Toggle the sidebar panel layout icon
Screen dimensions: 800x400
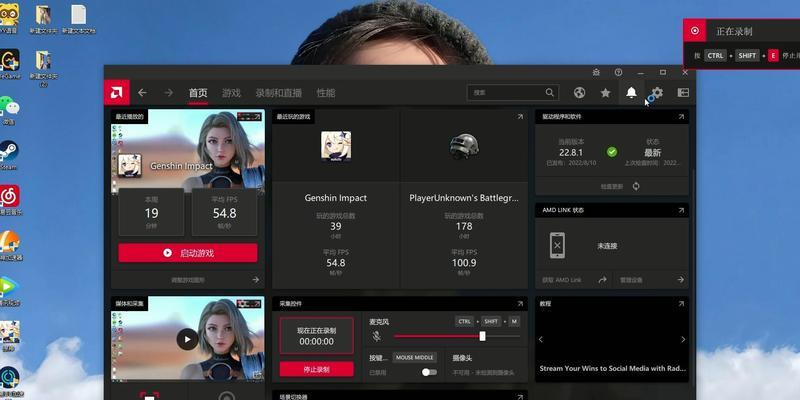tap(683, 92)
